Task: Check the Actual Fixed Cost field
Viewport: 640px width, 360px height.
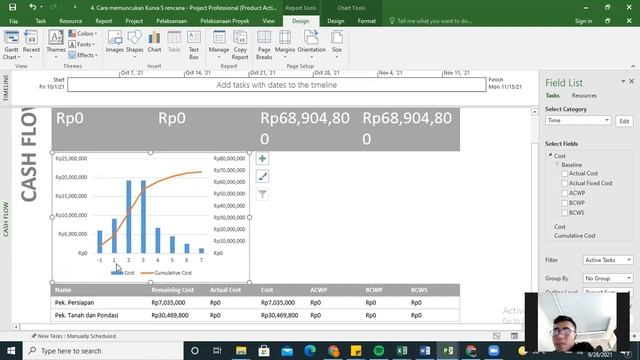Action: 564,183
